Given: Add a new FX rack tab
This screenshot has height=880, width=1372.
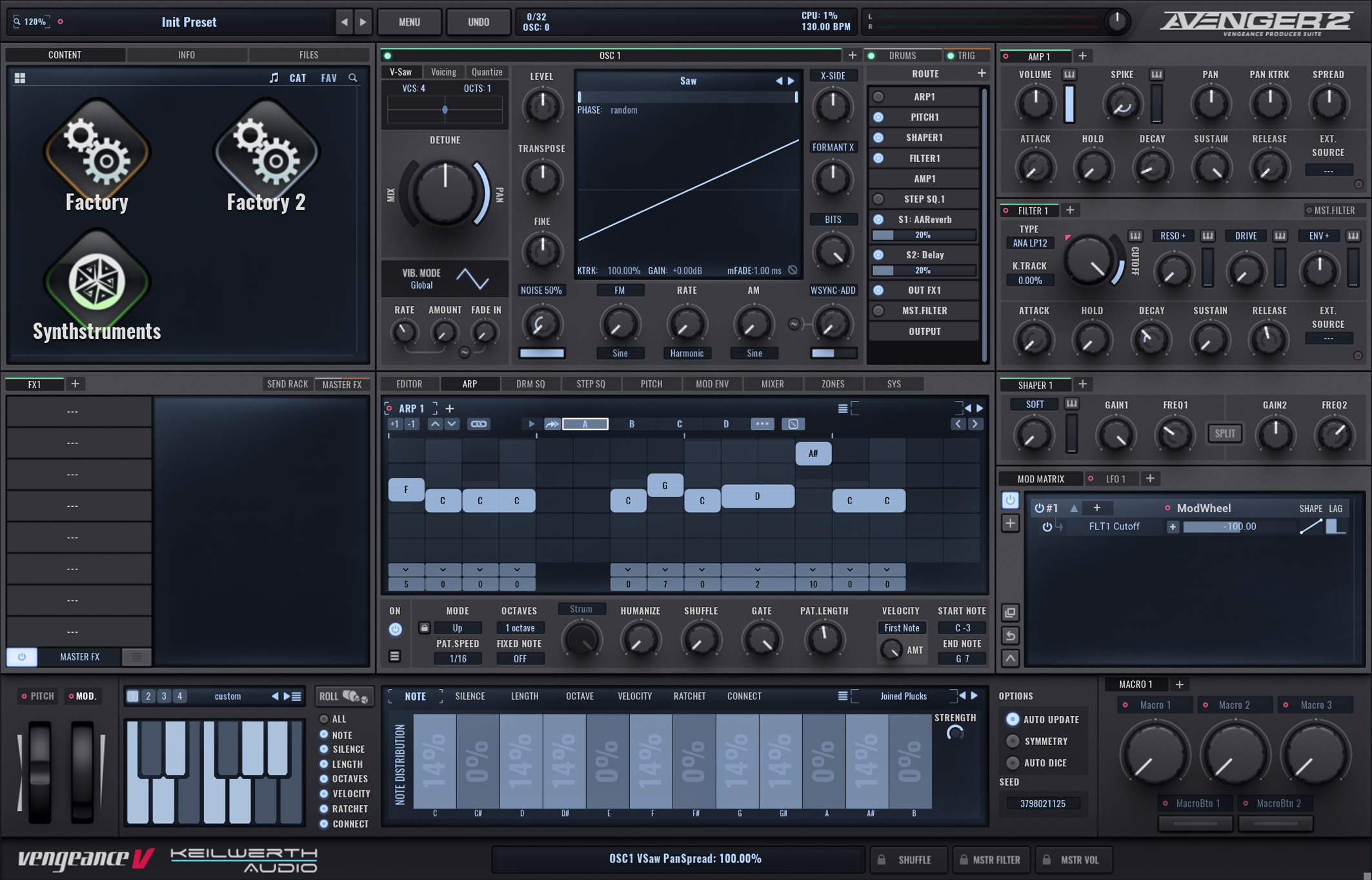Looking at the screenshot, I should pos(75,384).
